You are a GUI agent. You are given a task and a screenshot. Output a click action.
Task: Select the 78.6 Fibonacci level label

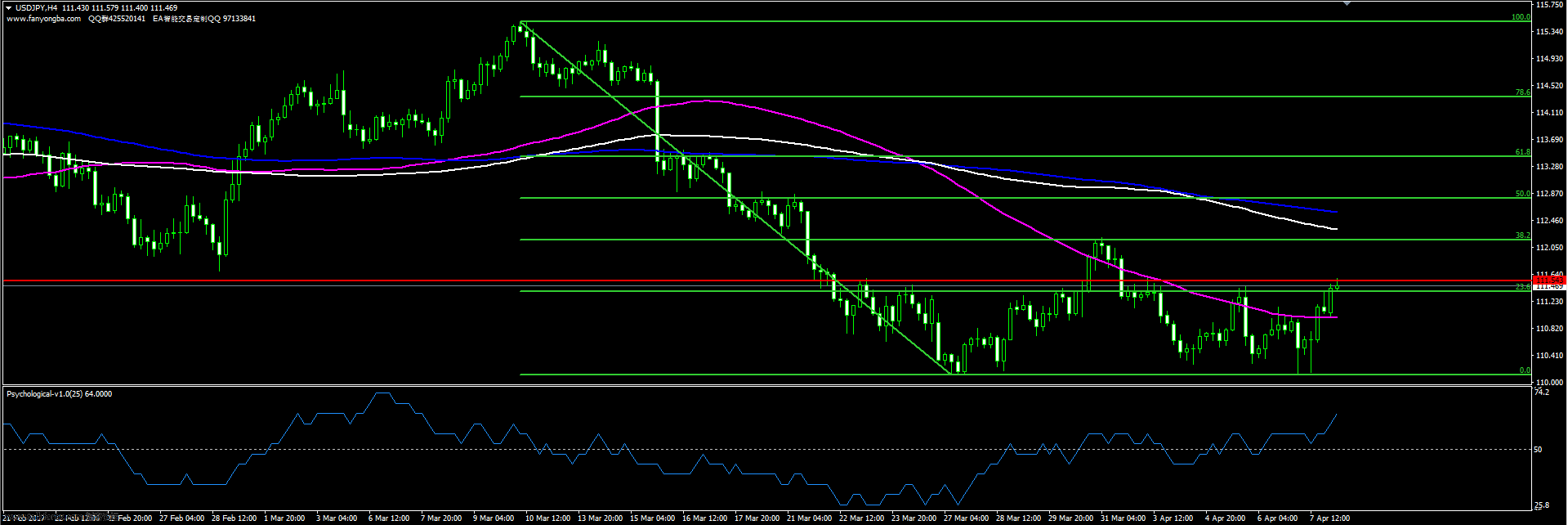pos(1522,92)
